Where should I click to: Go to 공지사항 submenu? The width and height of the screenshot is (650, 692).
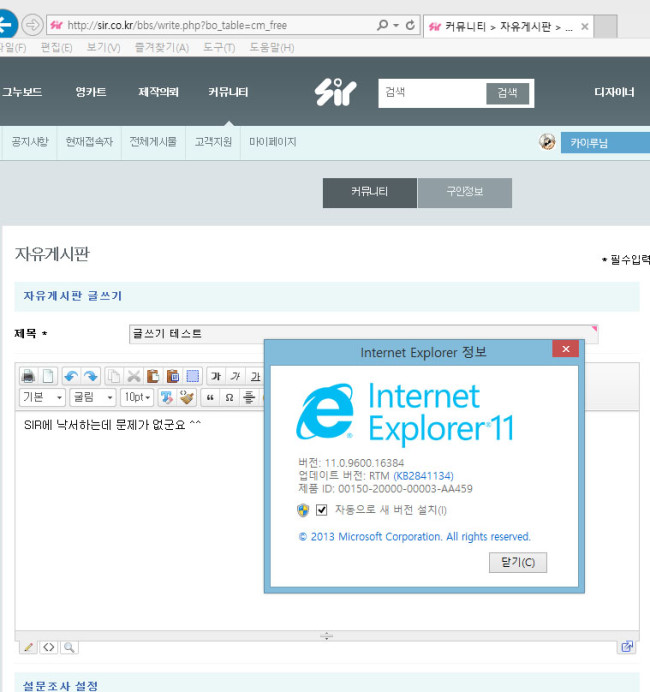coord(30,142)
